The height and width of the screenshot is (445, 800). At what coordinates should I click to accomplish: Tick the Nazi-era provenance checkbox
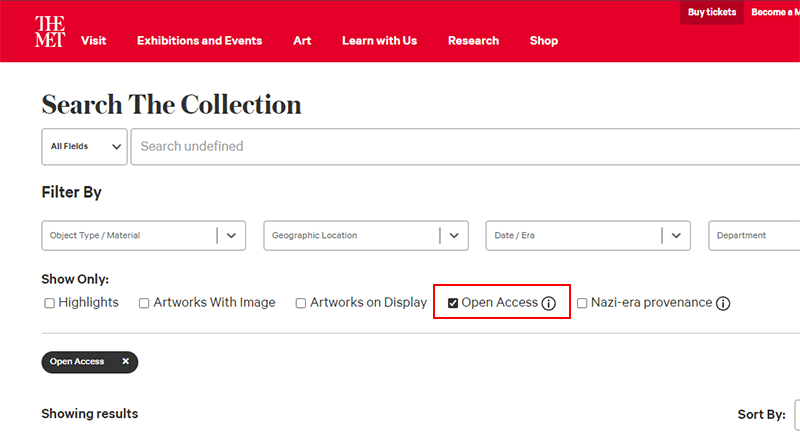click(582, 303)
